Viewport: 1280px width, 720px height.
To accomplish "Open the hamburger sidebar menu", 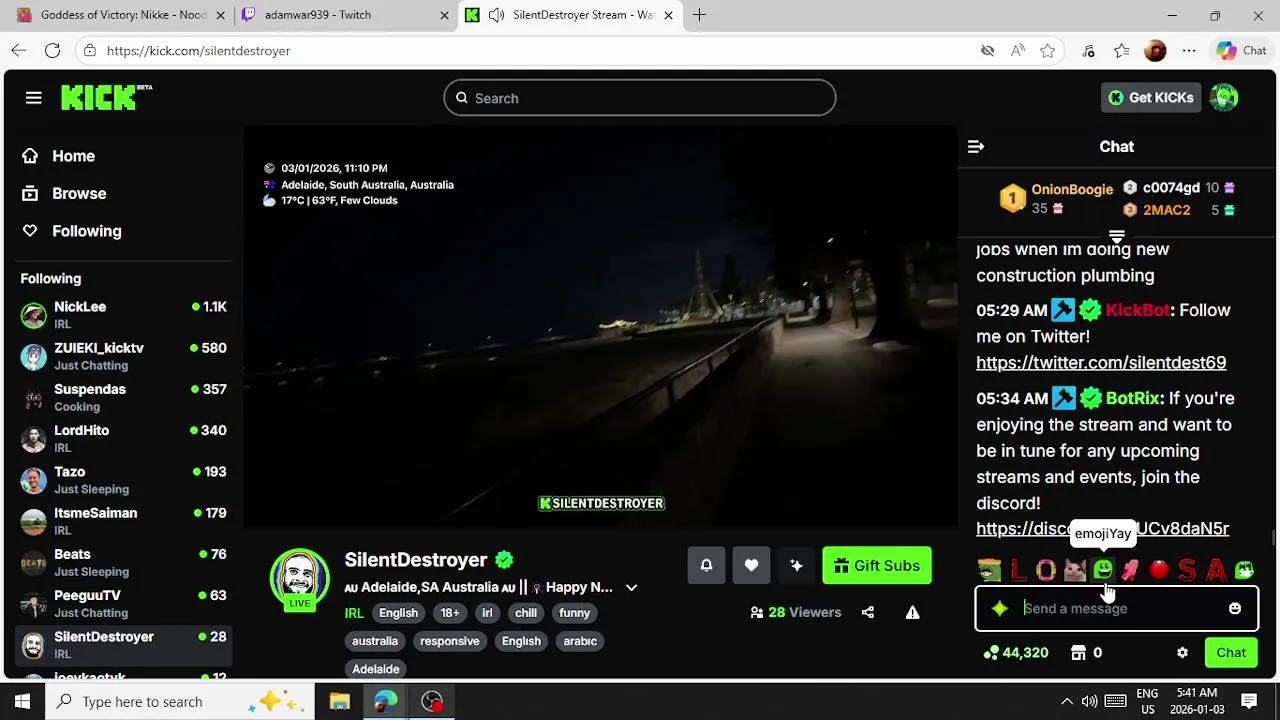I will (x=34, y=97).
